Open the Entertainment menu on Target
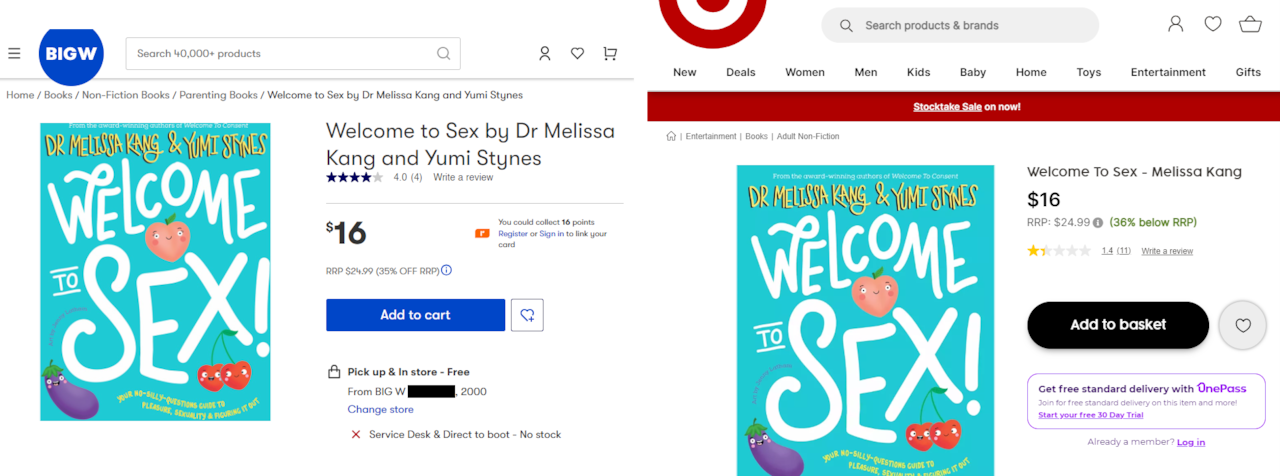 [1168, 72]
